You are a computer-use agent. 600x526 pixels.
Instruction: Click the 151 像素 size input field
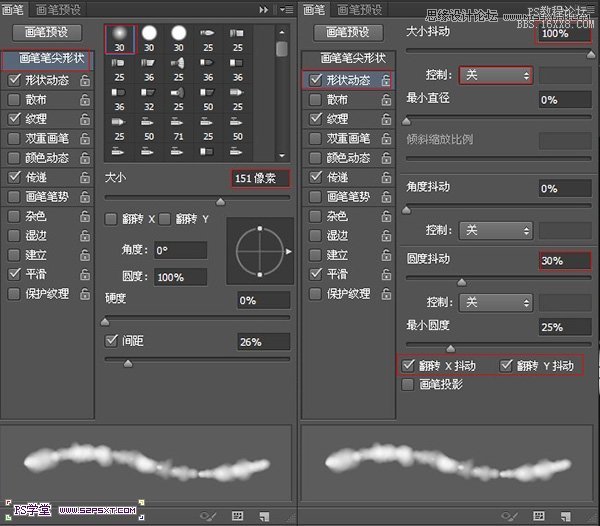260,178
